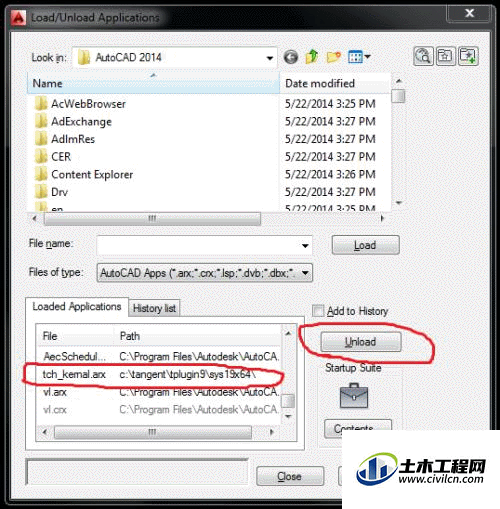Sort files by Date modified header
Viewport: 500px width, 509px height.
335,83
